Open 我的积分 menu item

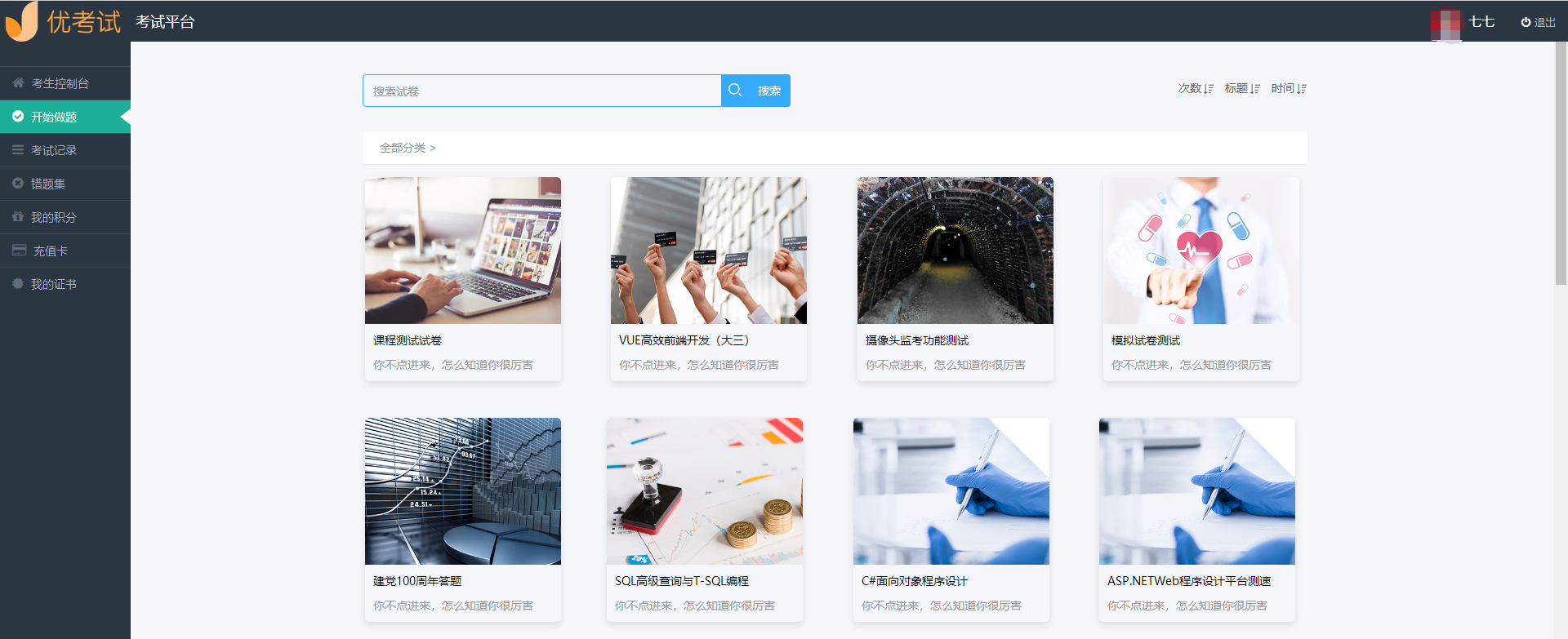tap(65, 217)
